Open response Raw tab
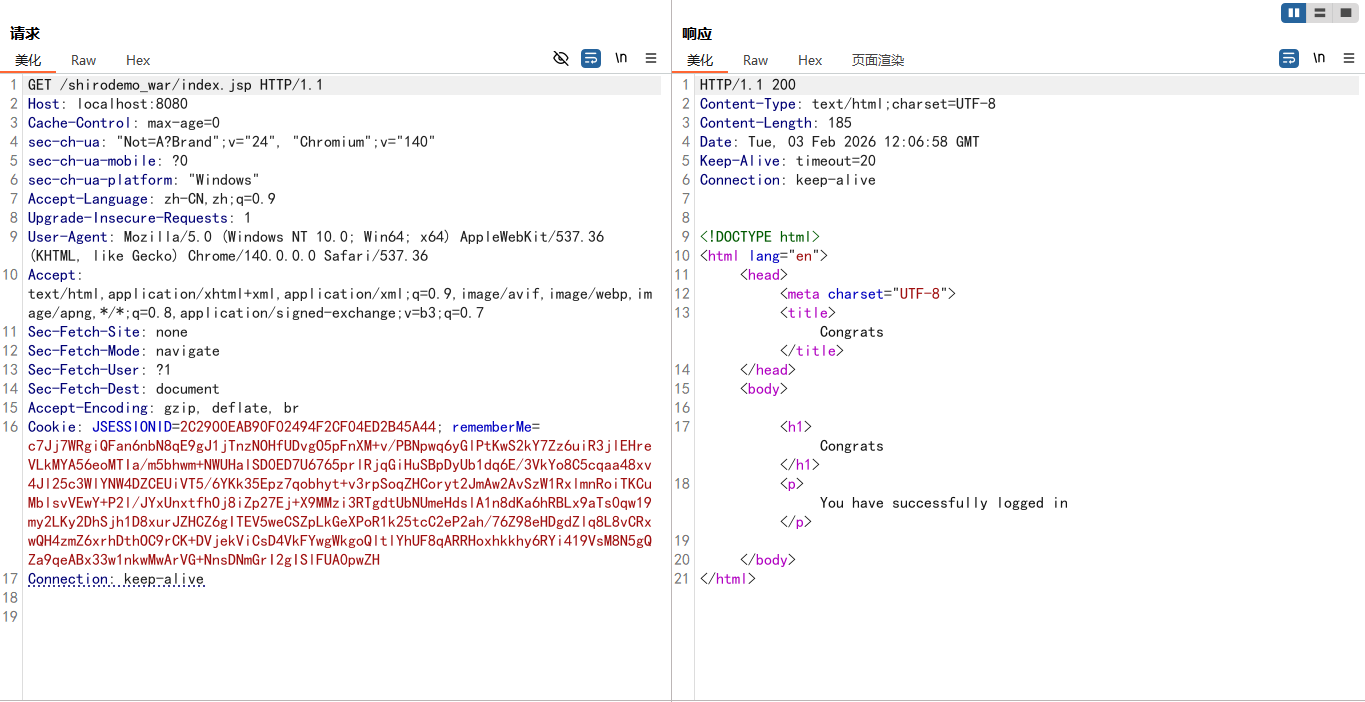Image resolution: width=1365 pixels, height=702 pixels. tap(756, 60)
